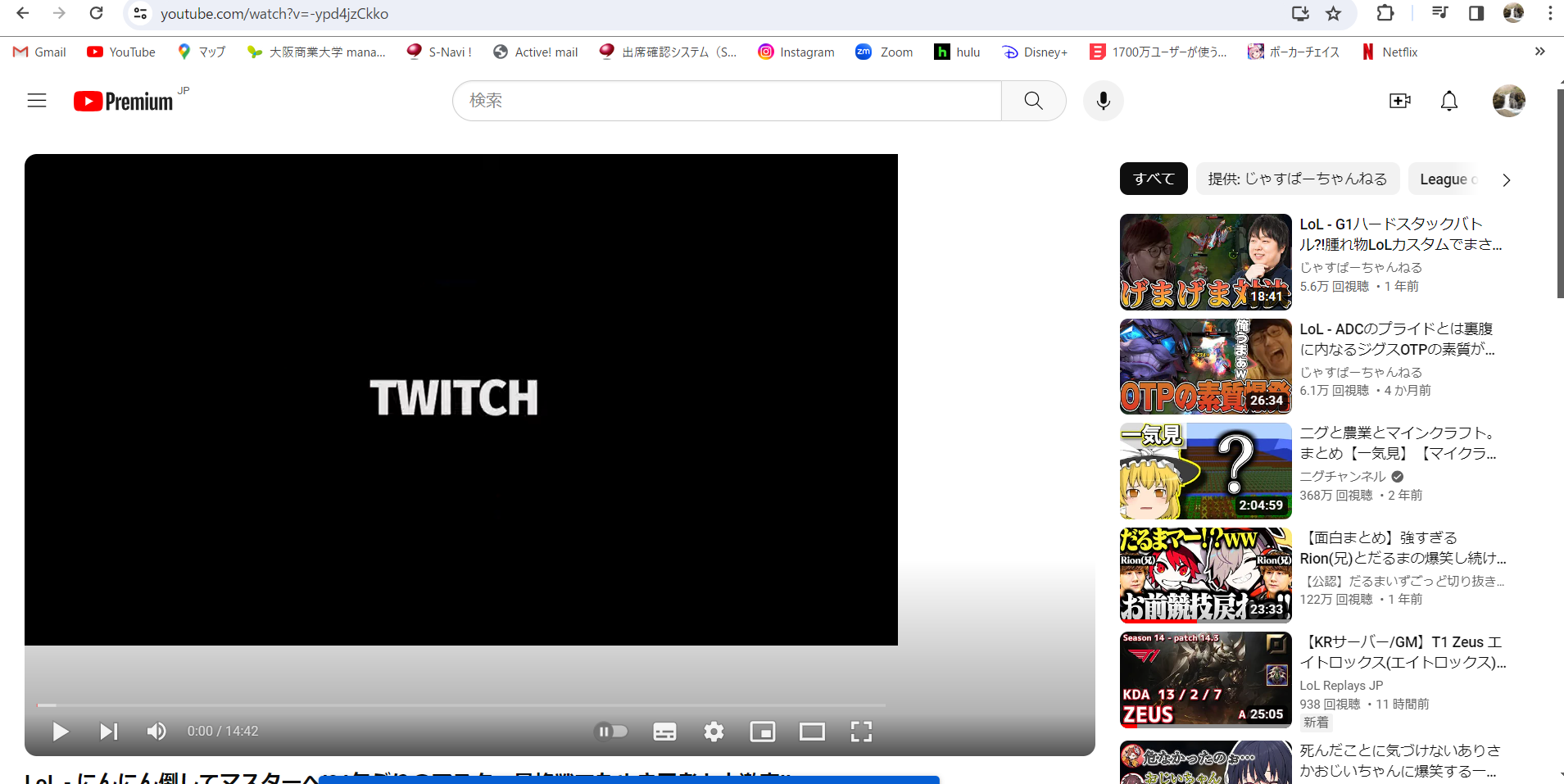
Task: Select the すべて filter chip
Action: click(1154, 179)
